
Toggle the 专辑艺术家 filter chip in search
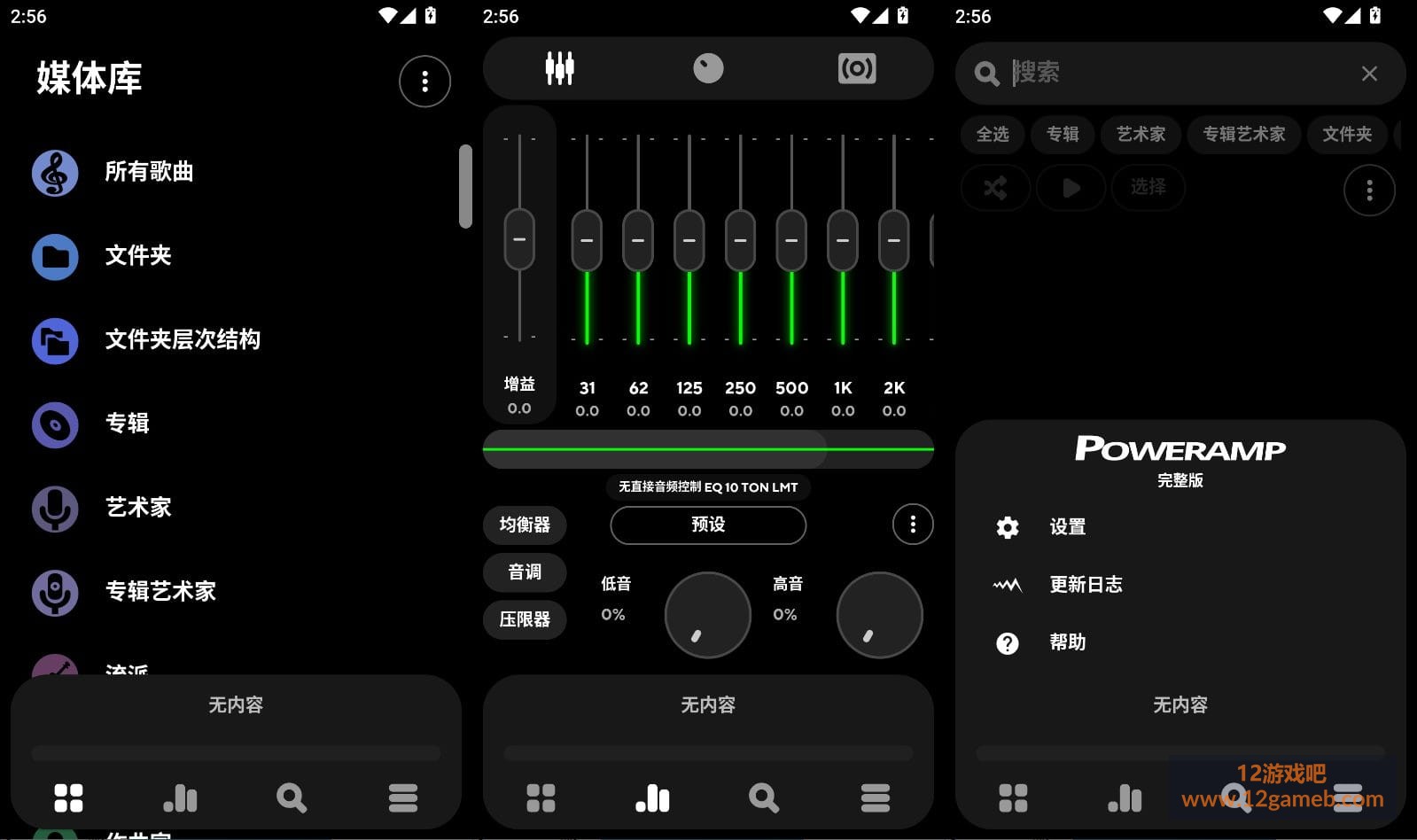[x=1243, y=135]
